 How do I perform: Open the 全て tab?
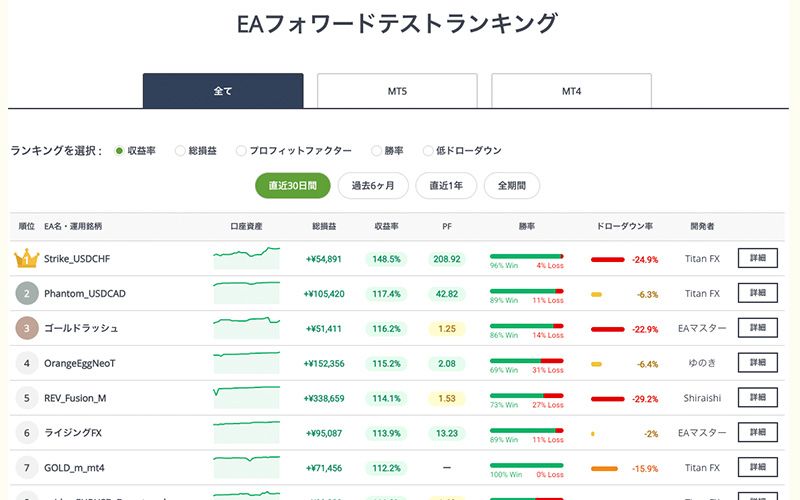pos(223,91)
